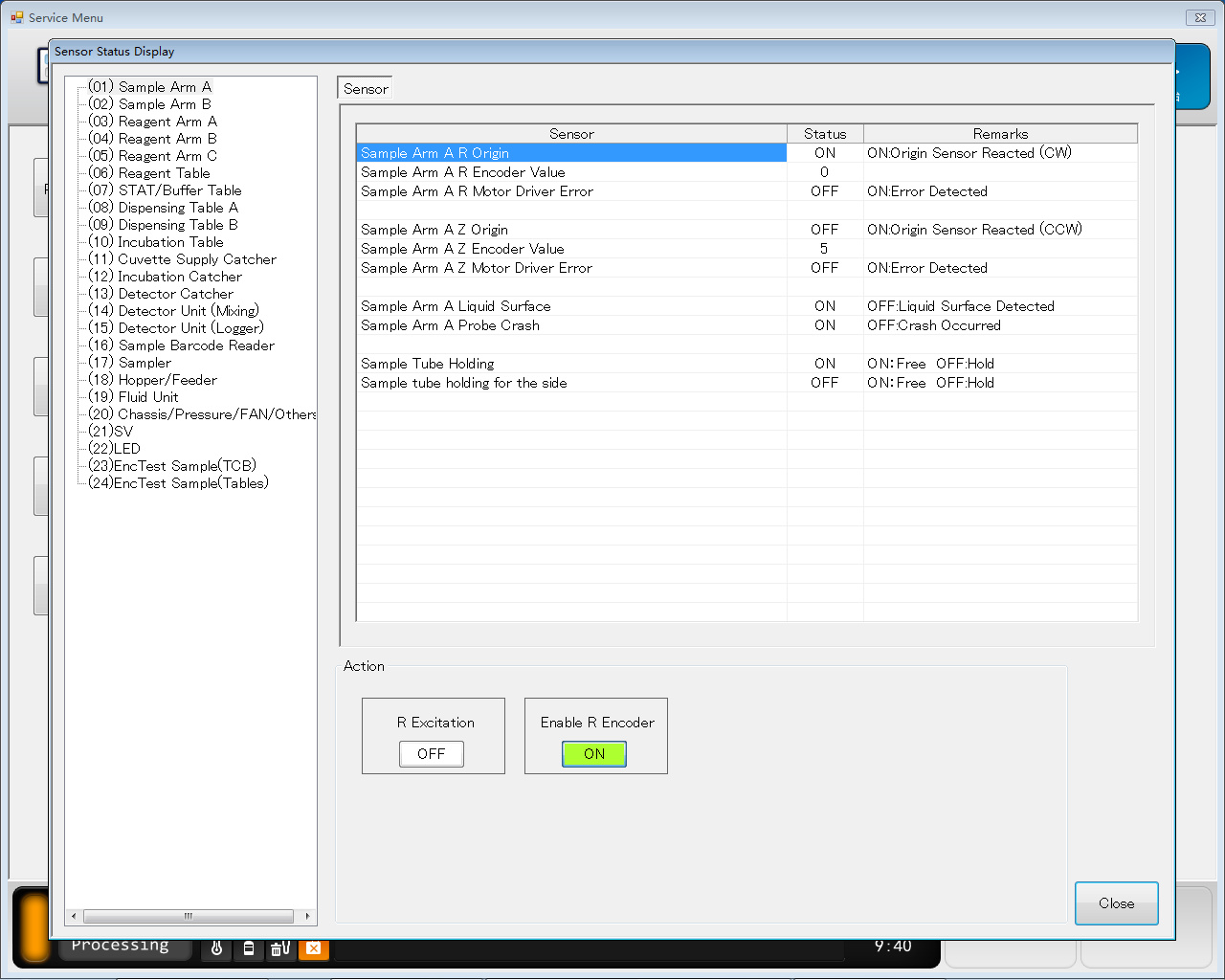Click the Service Menu window title icon
This screenshot has height=980, width=1225.
(x=16, y=17)
